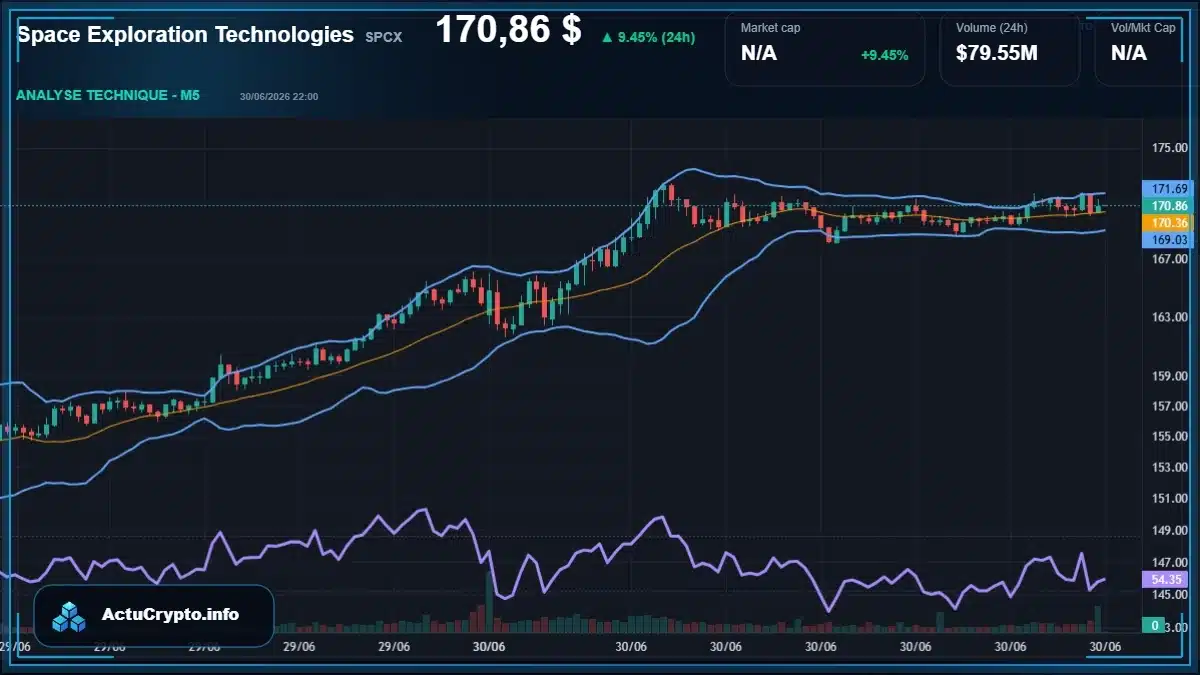This screenshot has height=675, width=1200.
Task: Click the ActuCrypto cube logo icon
Action: tap(69, 616)
